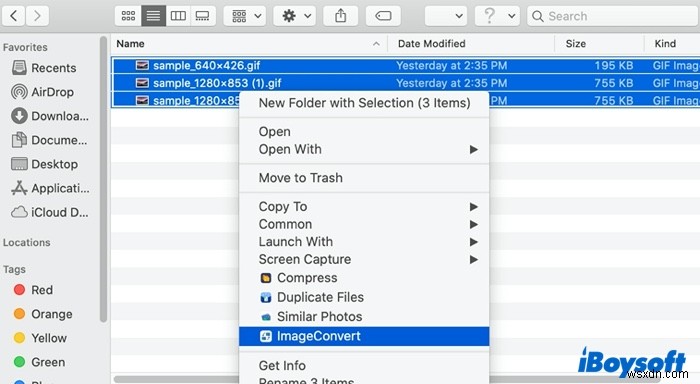This screenshot has width=700, height=384.
Task: Switch to icon view
Action: tap(128, 16)
